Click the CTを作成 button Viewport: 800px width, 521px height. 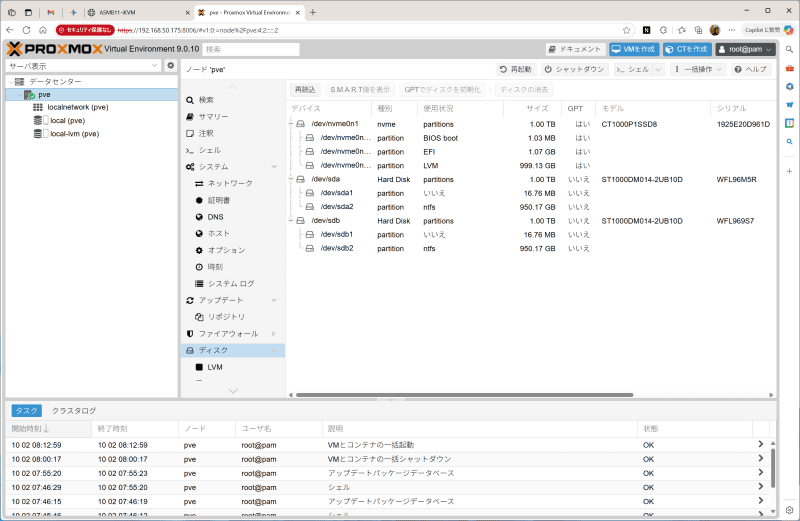[x=687, y=49]
